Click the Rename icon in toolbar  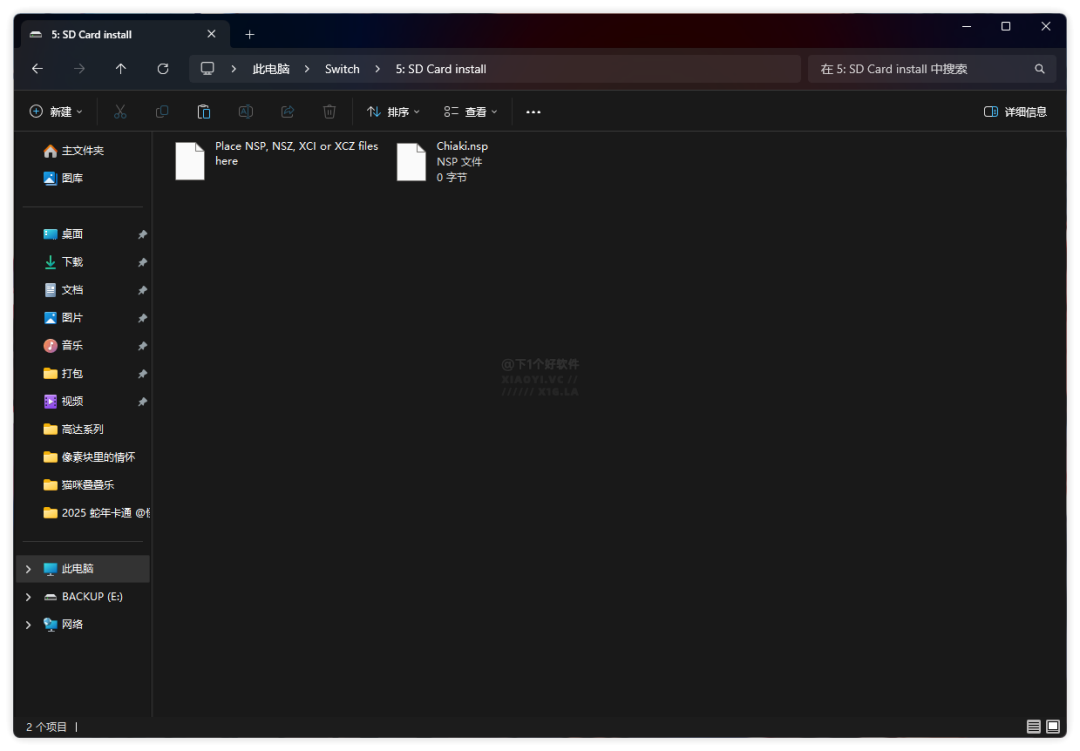point(246,112)
